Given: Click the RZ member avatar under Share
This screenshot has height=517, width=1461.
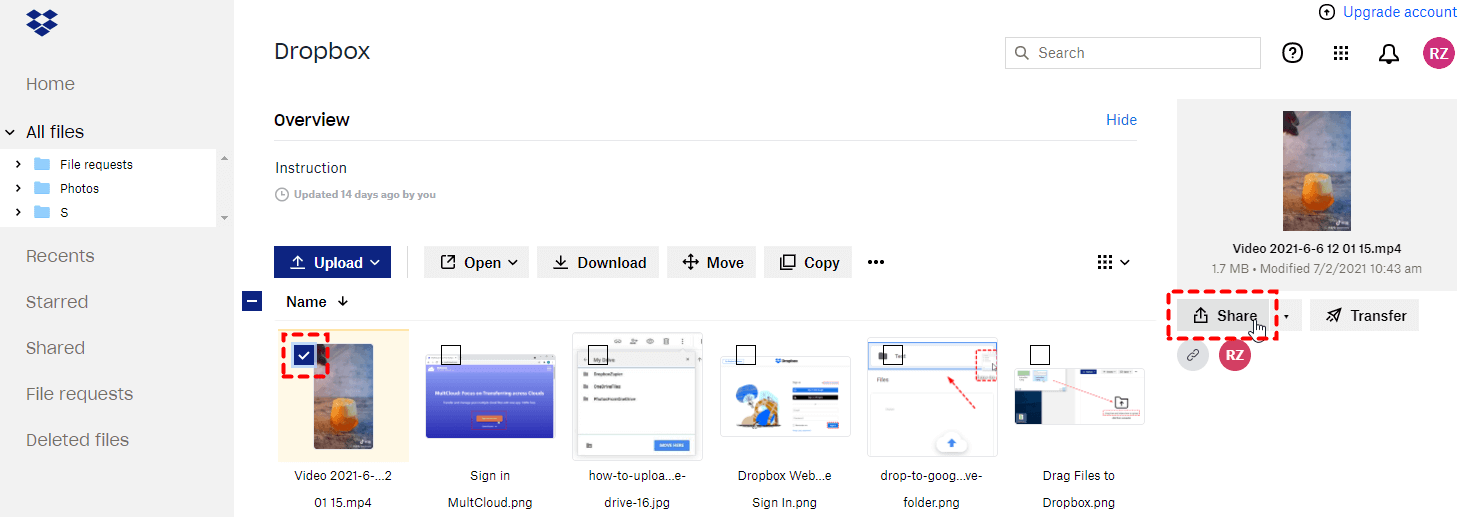Looking at the screenshot, I should [x=1235, y=355].
